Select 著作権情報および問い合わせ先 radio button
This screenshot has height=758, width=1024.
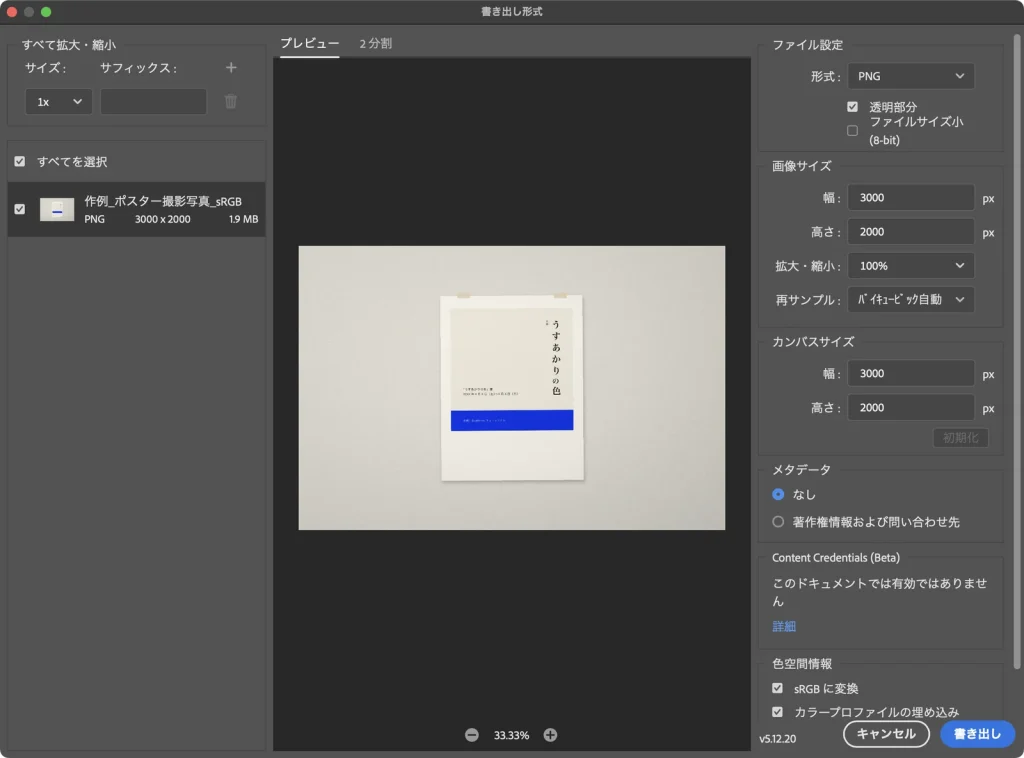pyautogui.click(x=778, y=522)
